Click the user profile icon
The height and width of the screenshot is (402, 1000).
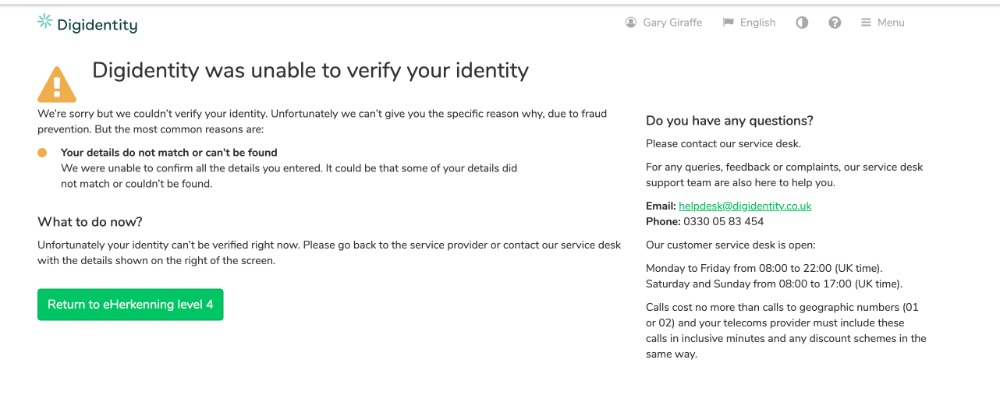[631, 22]
